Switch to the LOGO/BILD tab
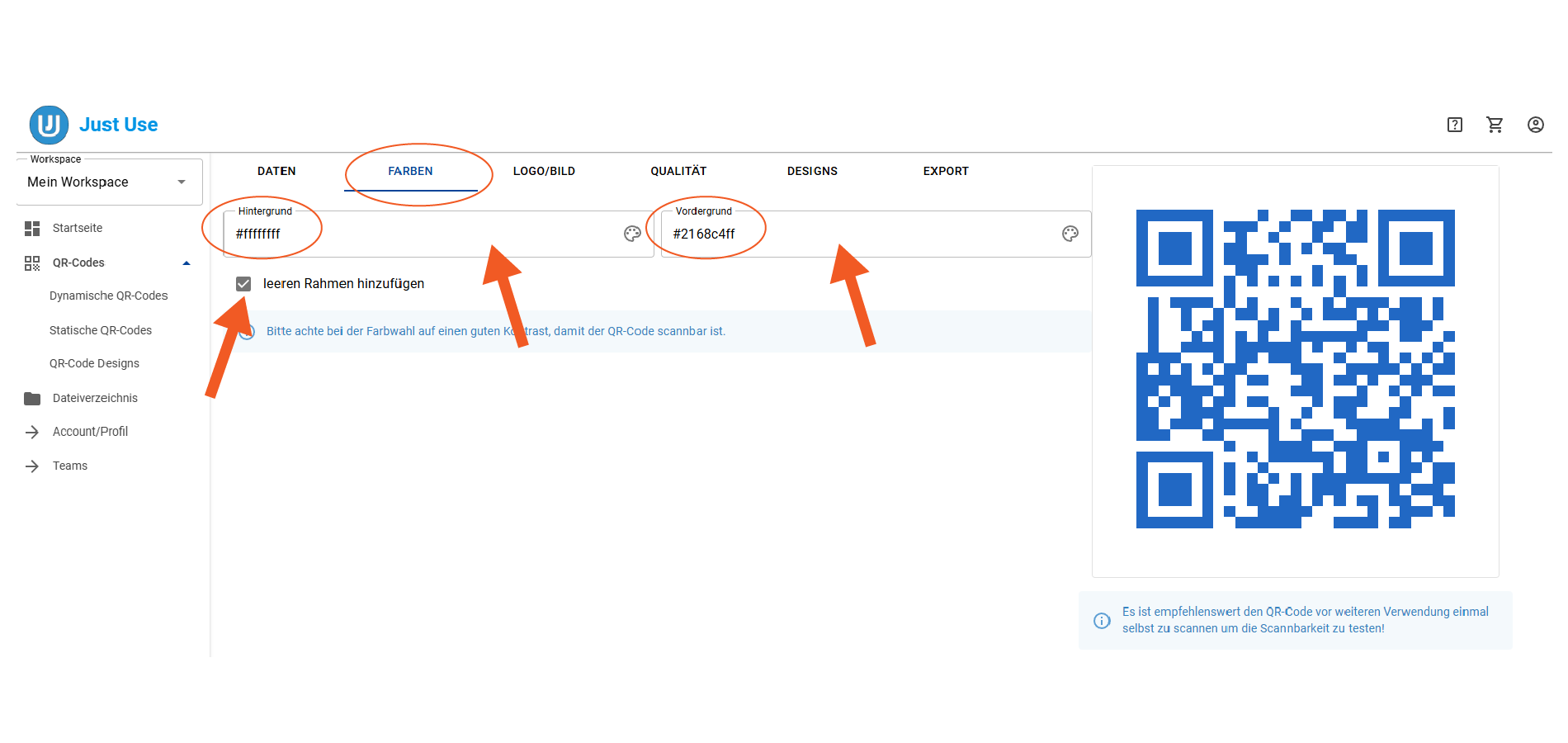The height and width of the screenshot is (743, 1568). [544, 171]
